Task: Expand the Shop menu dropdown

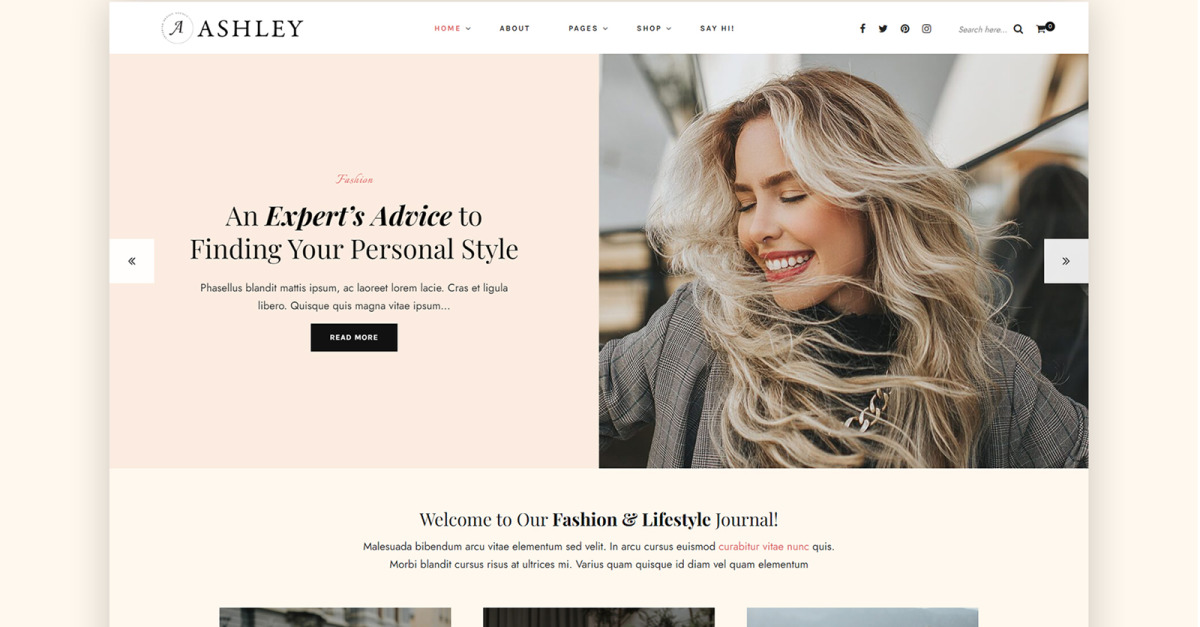Action: coord(654,28)
